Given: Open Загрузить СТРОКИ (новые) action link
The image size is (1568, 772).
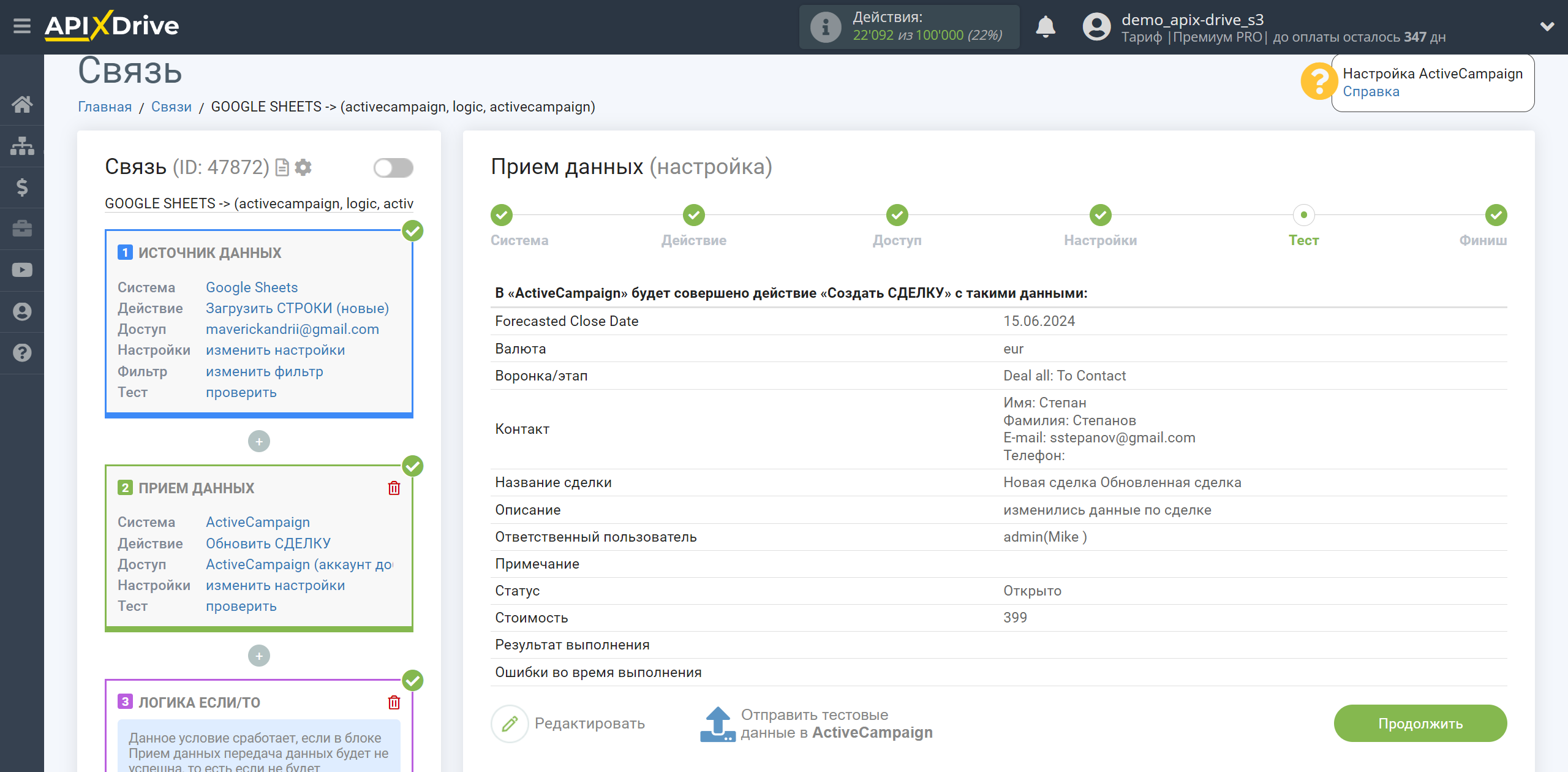Looking at the screenshot, I should [x=297, y=308].
